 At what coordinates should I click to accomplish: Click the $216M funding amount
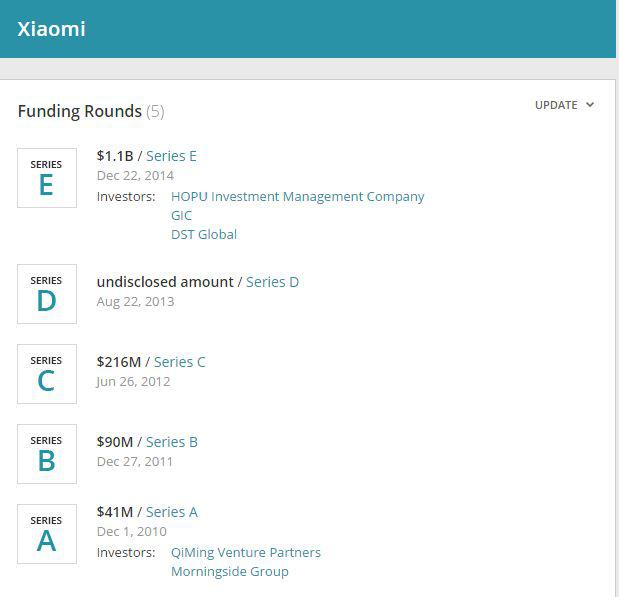click(x=118, y=362)
